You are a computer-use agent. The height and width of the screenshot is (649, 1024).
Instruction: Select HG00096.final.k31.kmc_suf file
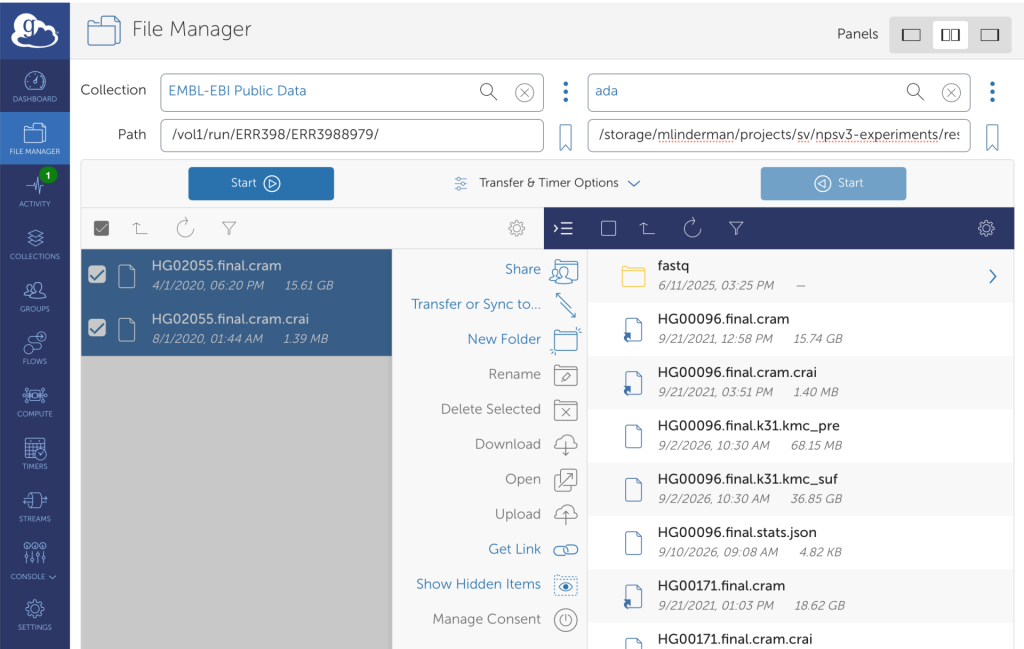click(x=801, y=489)
